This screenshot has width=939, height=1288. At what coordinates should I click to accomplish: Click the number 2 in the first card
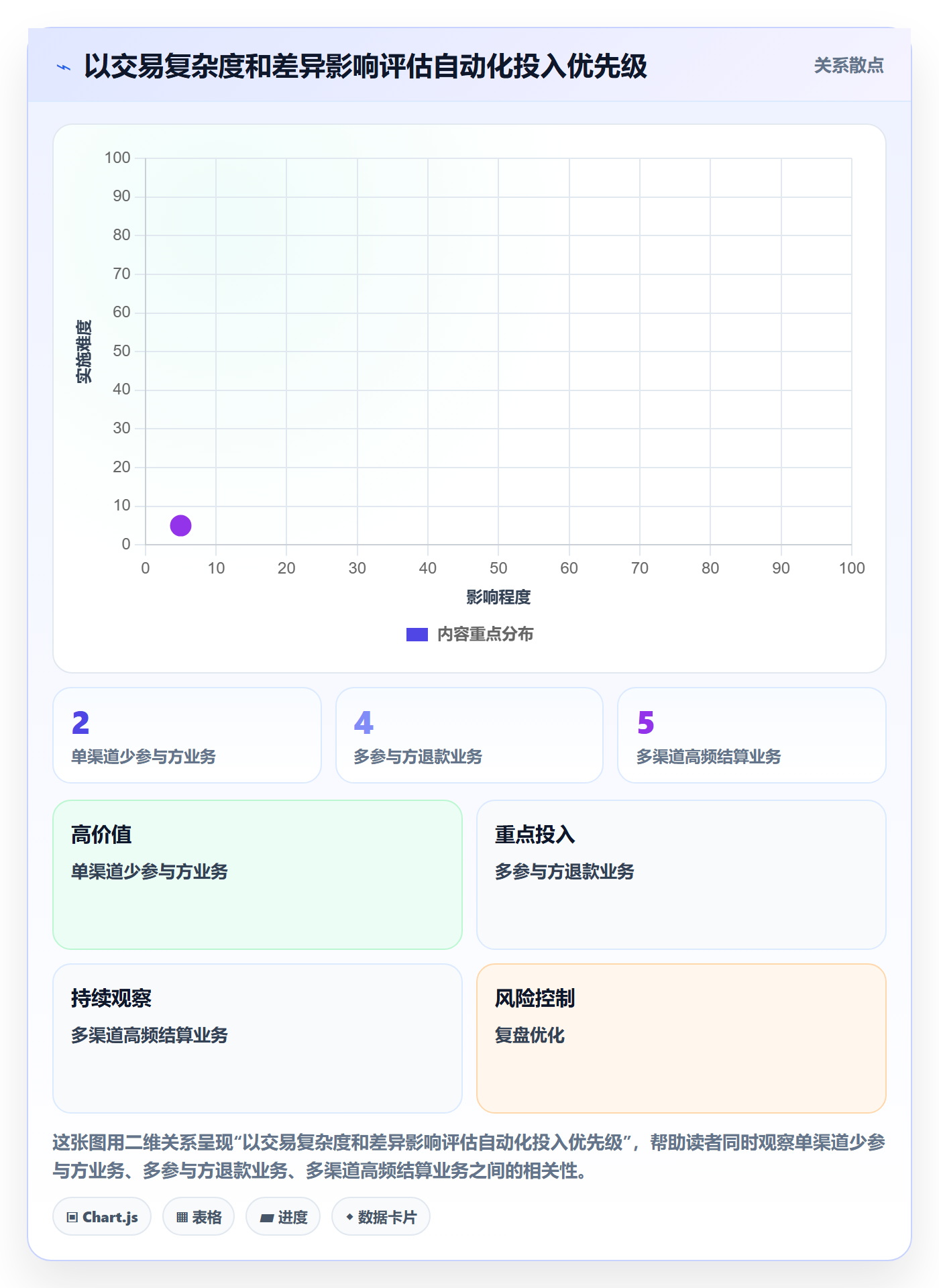click(x=80, y=723)
